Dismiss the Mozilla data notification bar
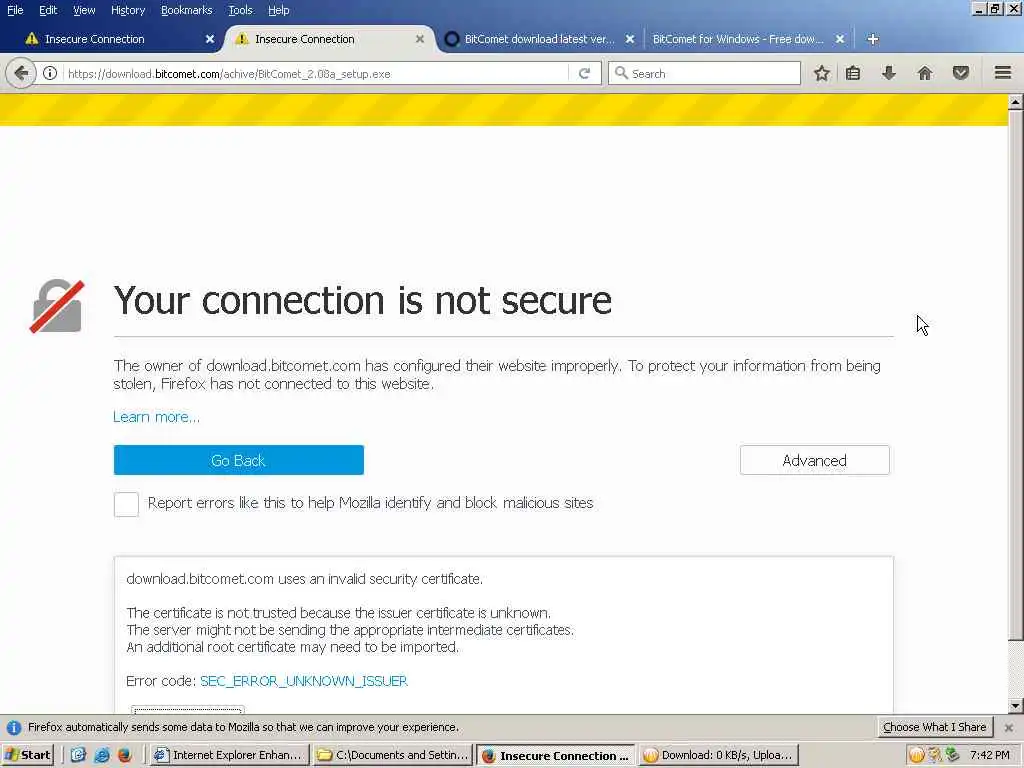1024x768 pixels. pyautogui.click(x=1009, y=728)
